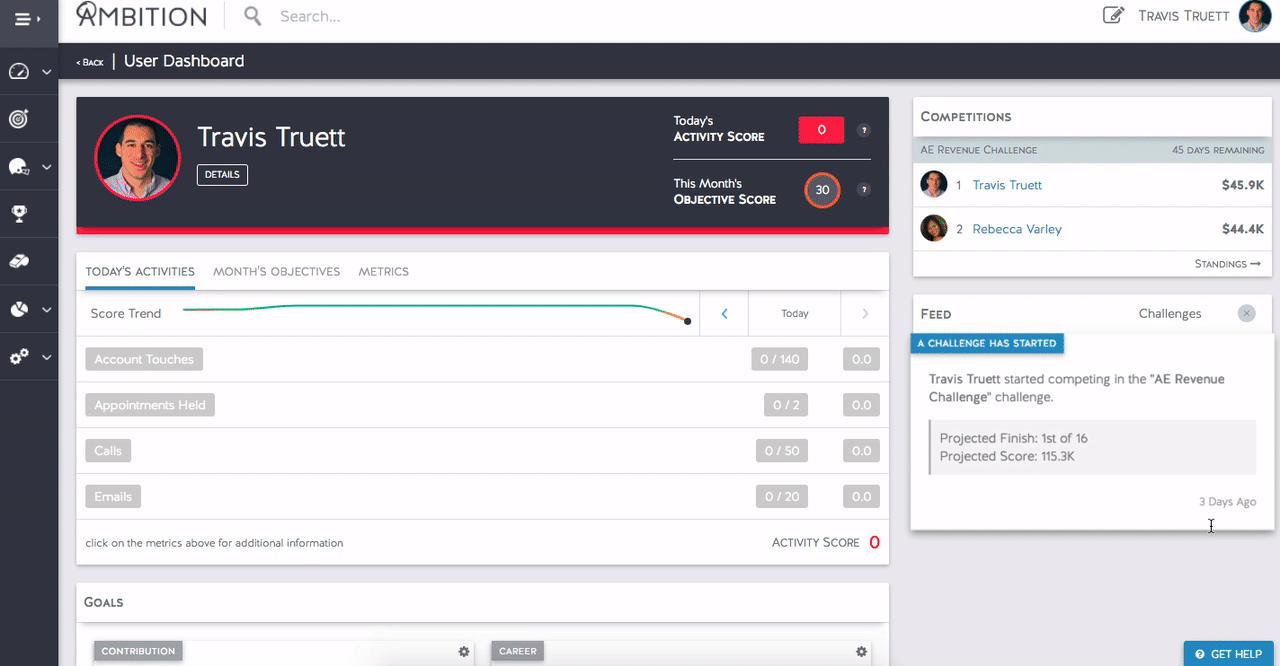This screenshot has height=666, width=1280.
Task: Go to previous day in score trend
Action: click(x=724, y=314)
